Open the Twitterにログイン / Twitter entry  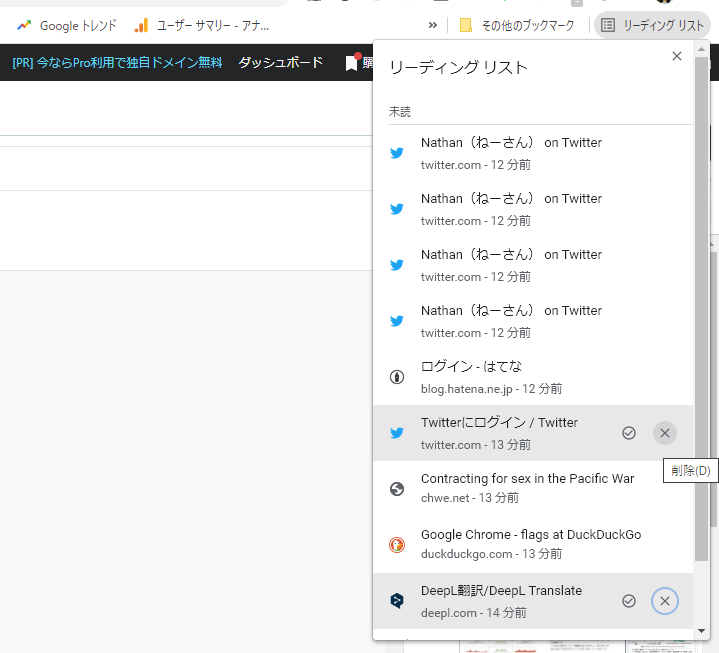pyautogui.click(x=533, y=433)
